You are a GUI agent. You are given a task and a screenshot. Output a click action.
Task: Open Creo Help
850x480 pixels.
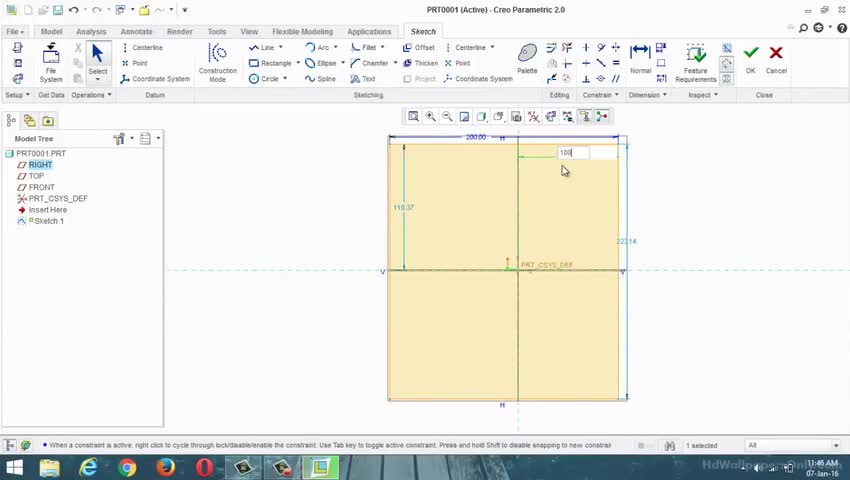[x=842, y=28]
